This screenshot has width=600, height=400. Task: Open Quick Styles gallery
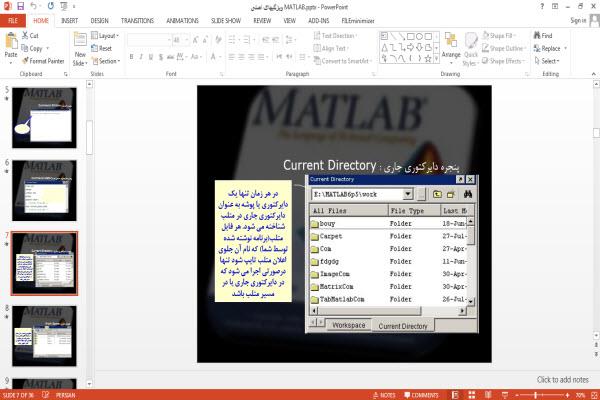470,49
